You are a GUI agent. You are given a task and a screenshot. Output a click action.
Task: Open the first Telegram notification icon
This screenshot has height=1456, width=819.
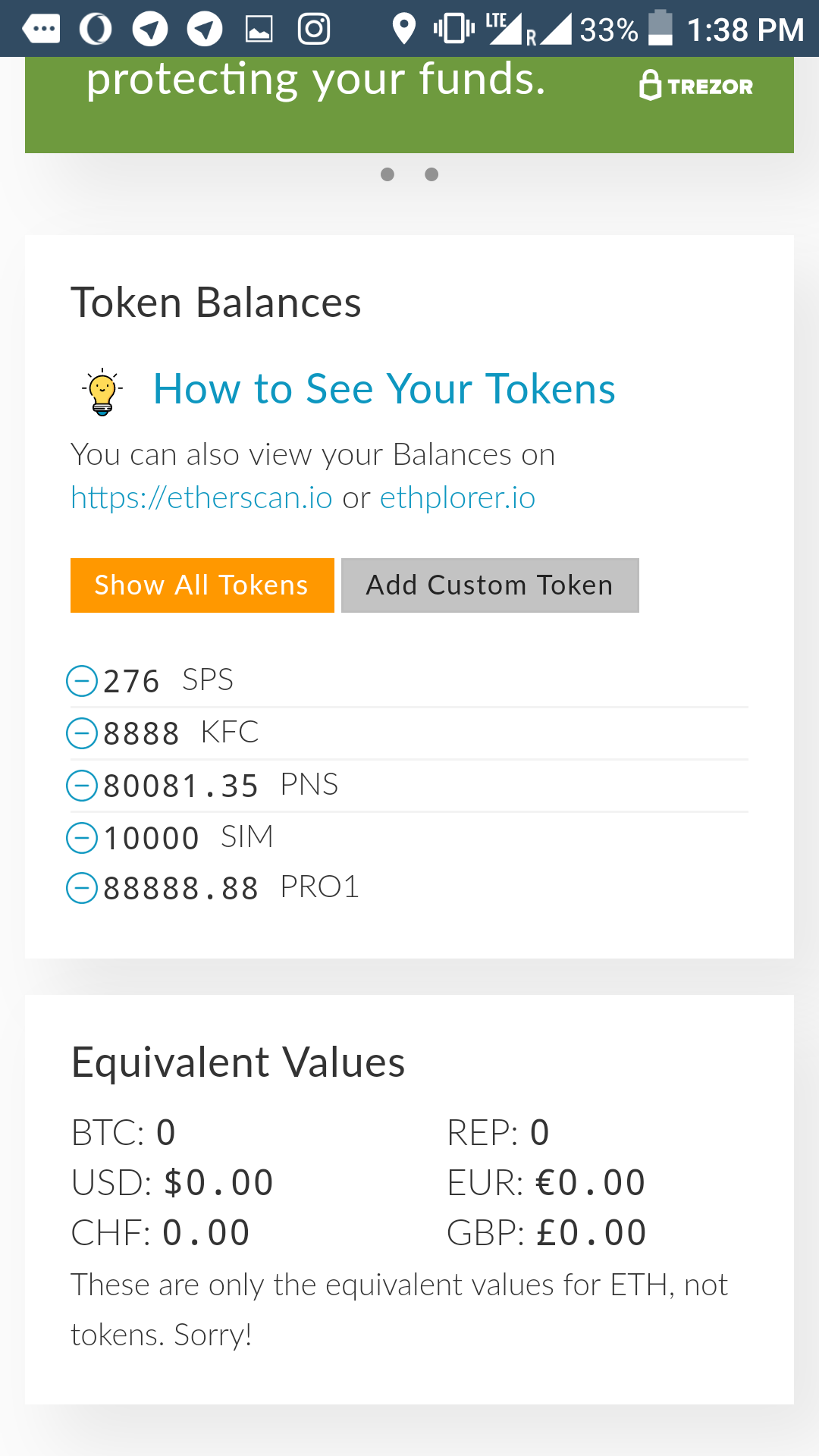[150, 30]
